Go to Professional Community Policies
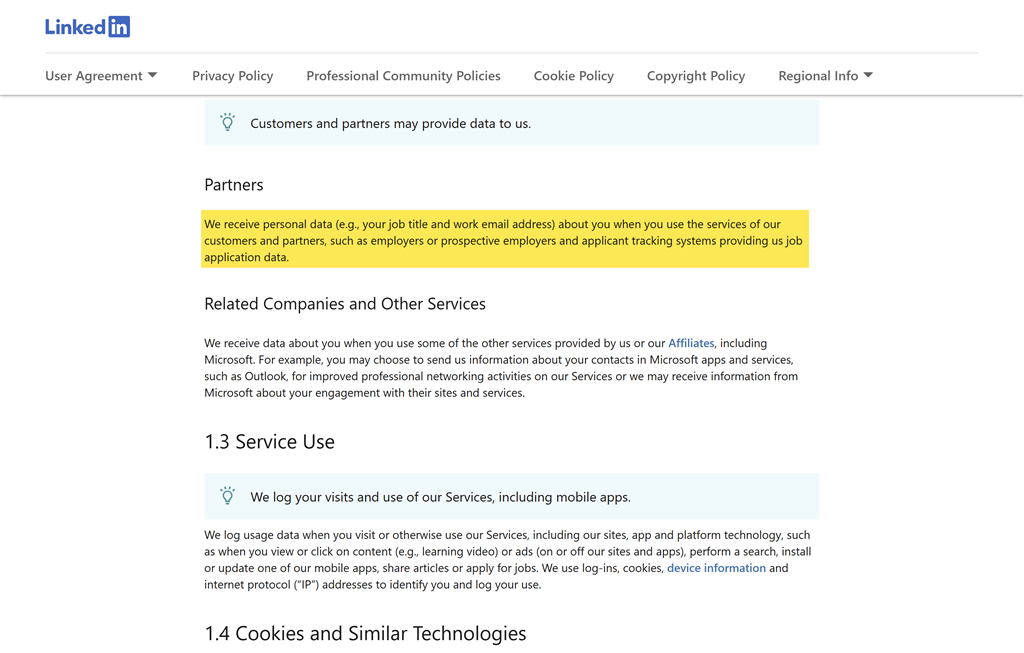The height and width of the screenshot is (653, 1024). (403, 76)
